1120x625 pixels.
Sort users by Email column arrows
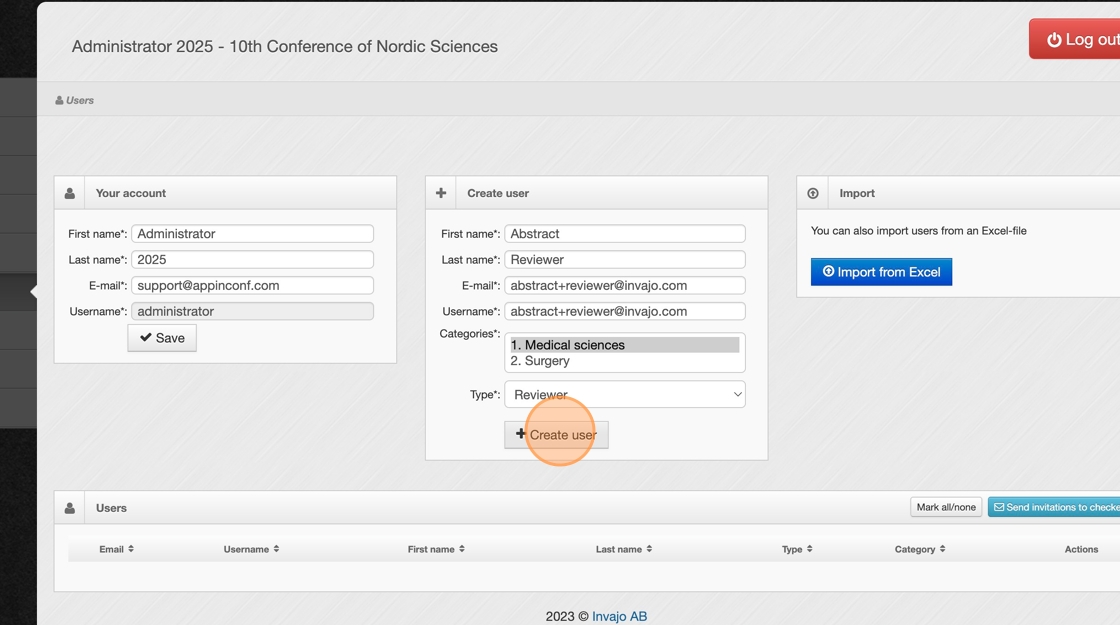tap(131, 549)
